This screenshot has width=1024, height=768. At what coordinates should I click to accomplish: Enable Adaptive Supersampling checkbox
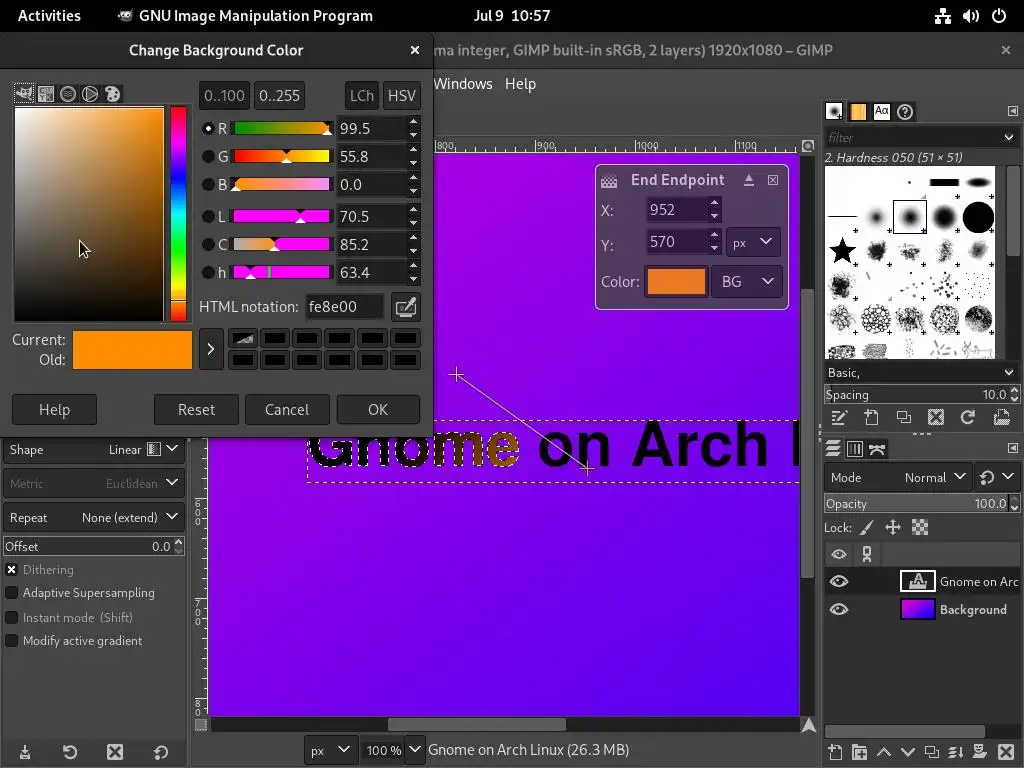(12, 593)
